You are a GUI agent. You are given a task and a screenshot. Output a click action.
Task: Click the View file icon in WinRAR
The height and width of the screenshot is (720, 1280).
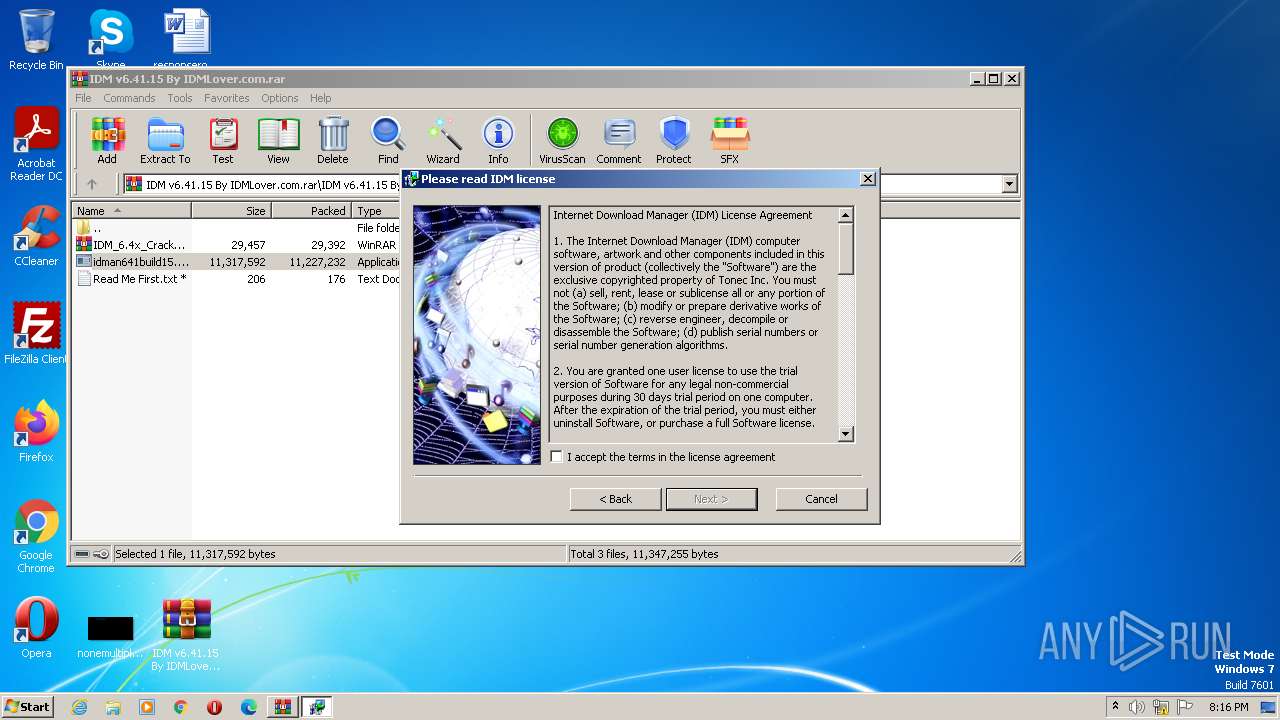point(278,140)
